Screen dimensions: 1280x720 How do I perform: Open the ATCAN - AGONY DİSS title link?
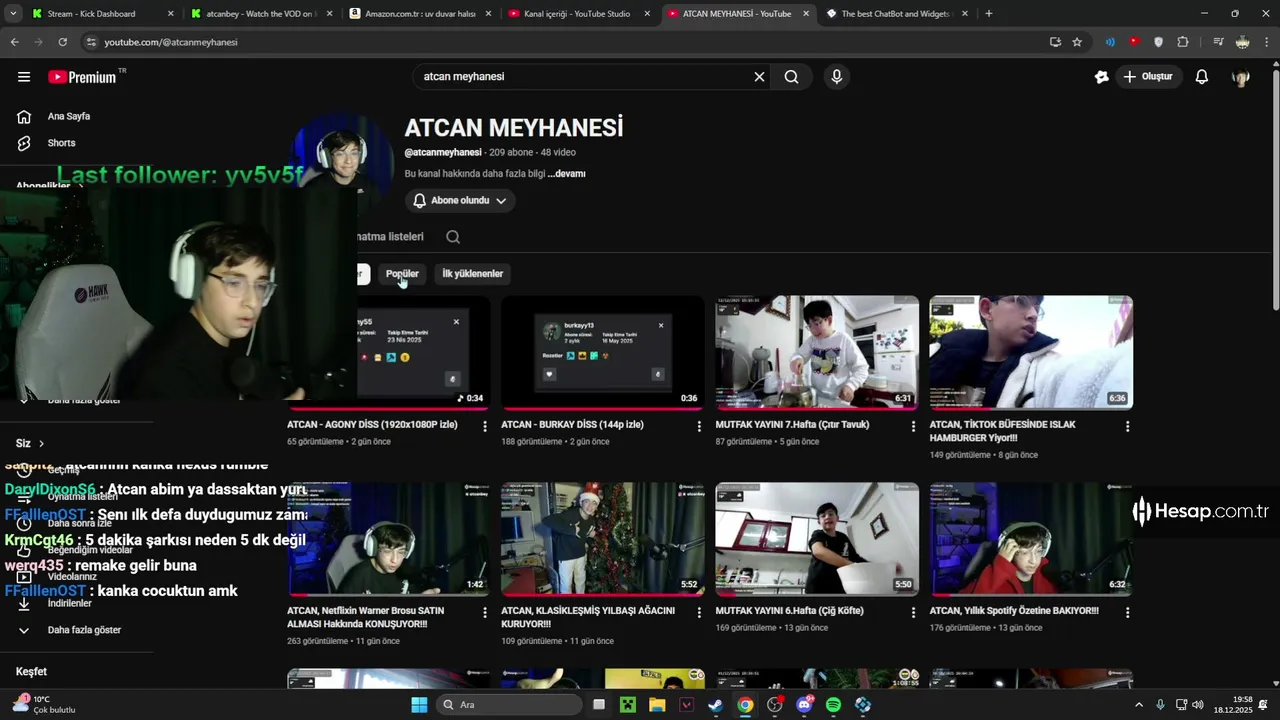pyautogui.click(x=372, y=425)
